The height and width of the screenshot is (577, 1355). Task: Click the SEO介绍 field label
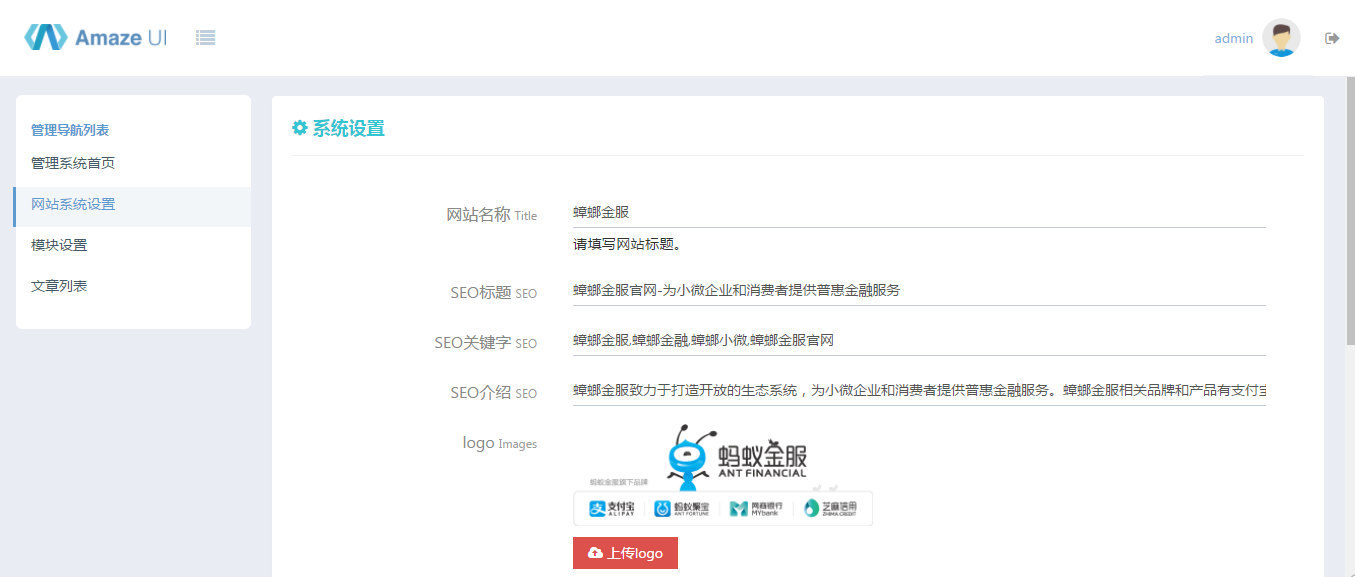[x=493, y=393]
